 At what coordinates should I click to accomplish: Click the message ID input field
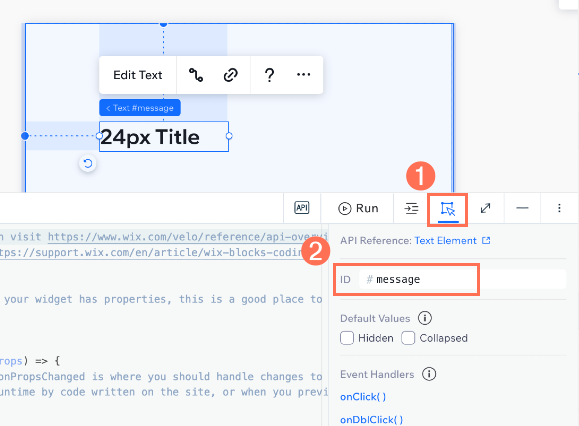(x=462, y=279)
